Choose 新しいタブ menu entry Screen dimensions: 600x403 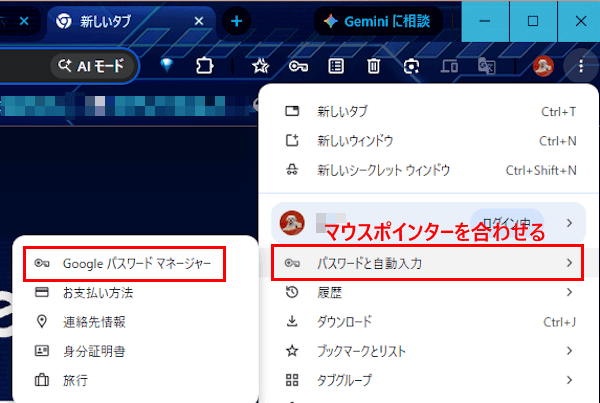click(x=430, y=111)
